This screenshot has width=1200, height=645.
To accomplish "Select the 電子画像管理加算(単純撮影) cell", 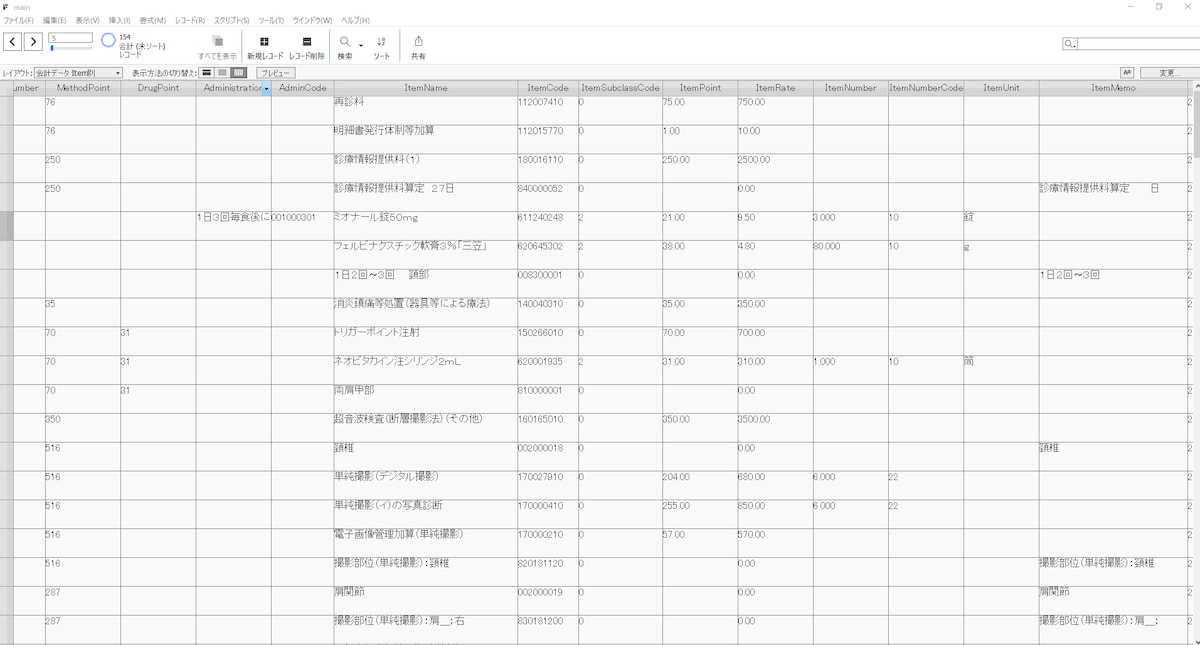I will pyautogui.click(x=425, y=544).
